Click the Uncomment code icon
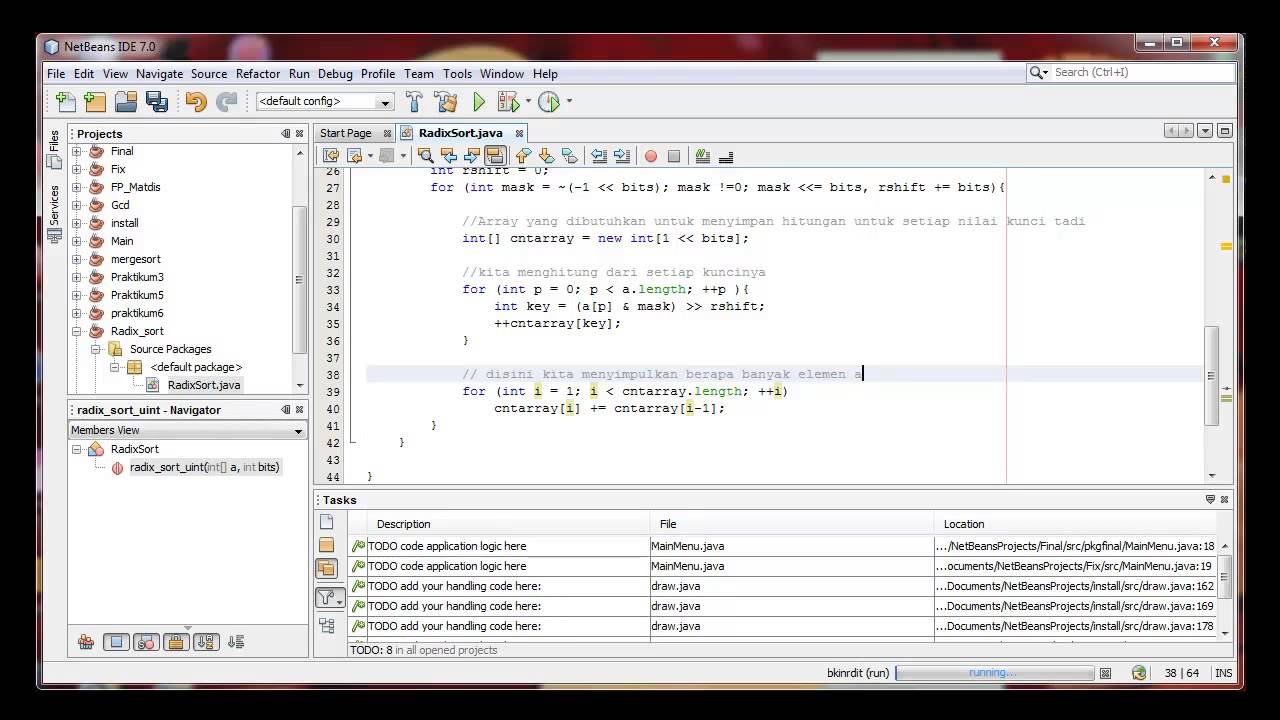The image size is (1280, 720). click(726, 155)
